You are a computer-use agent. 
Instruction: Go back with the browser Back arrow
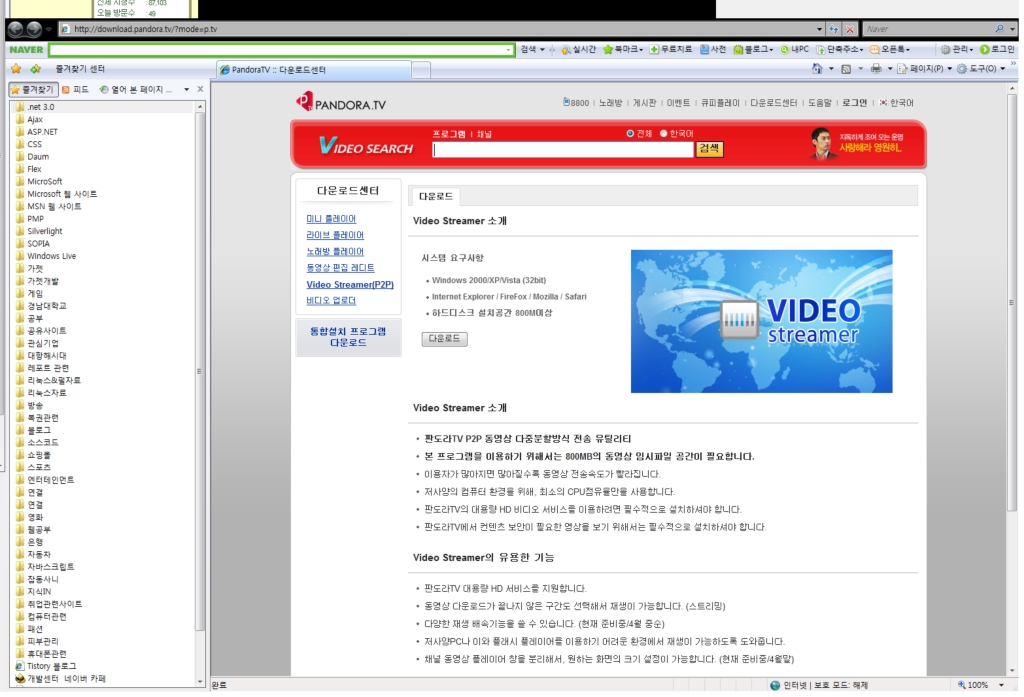pos(16,29)
